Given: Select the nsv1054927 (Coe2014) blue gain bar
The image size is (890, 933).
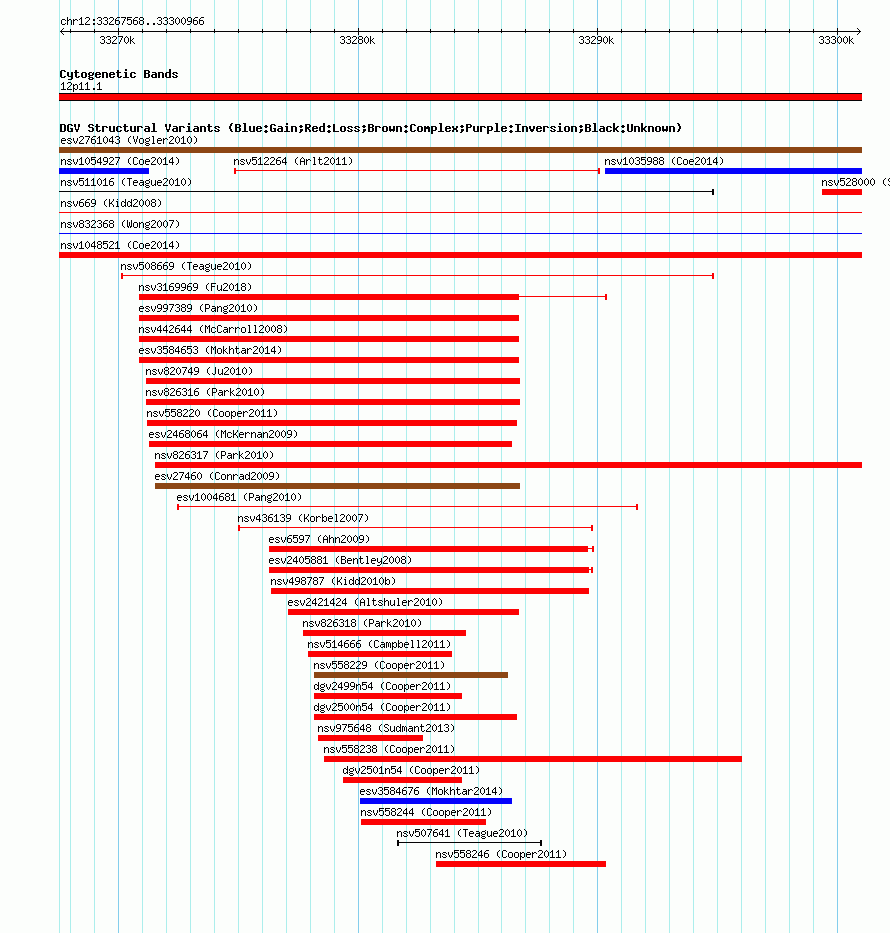Looking at the screenshot, I should coord(104,171).
